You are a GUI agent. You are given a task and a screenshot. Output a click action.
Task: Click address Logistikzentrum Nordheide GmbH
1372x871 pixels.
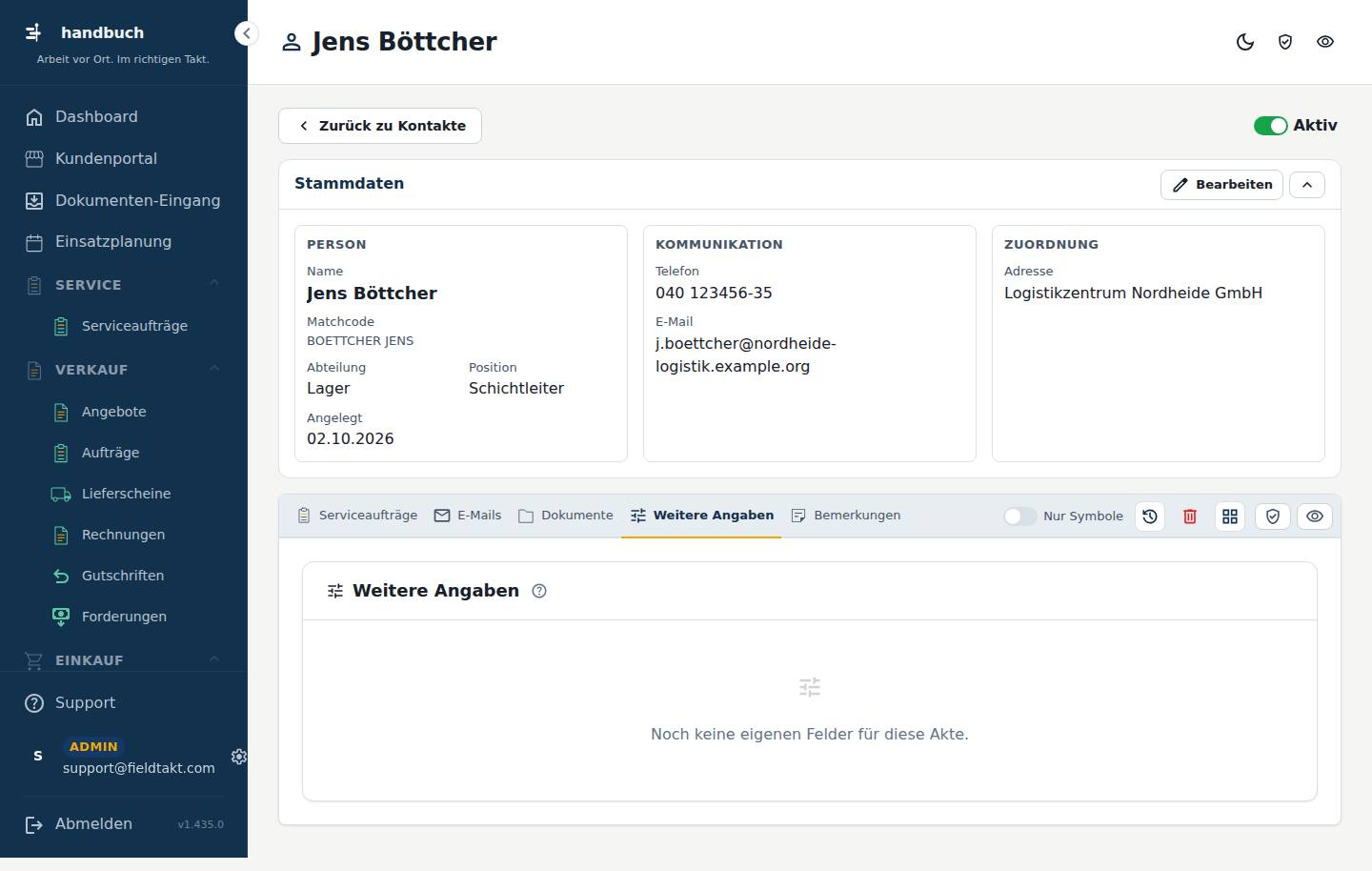(1133, 294)
